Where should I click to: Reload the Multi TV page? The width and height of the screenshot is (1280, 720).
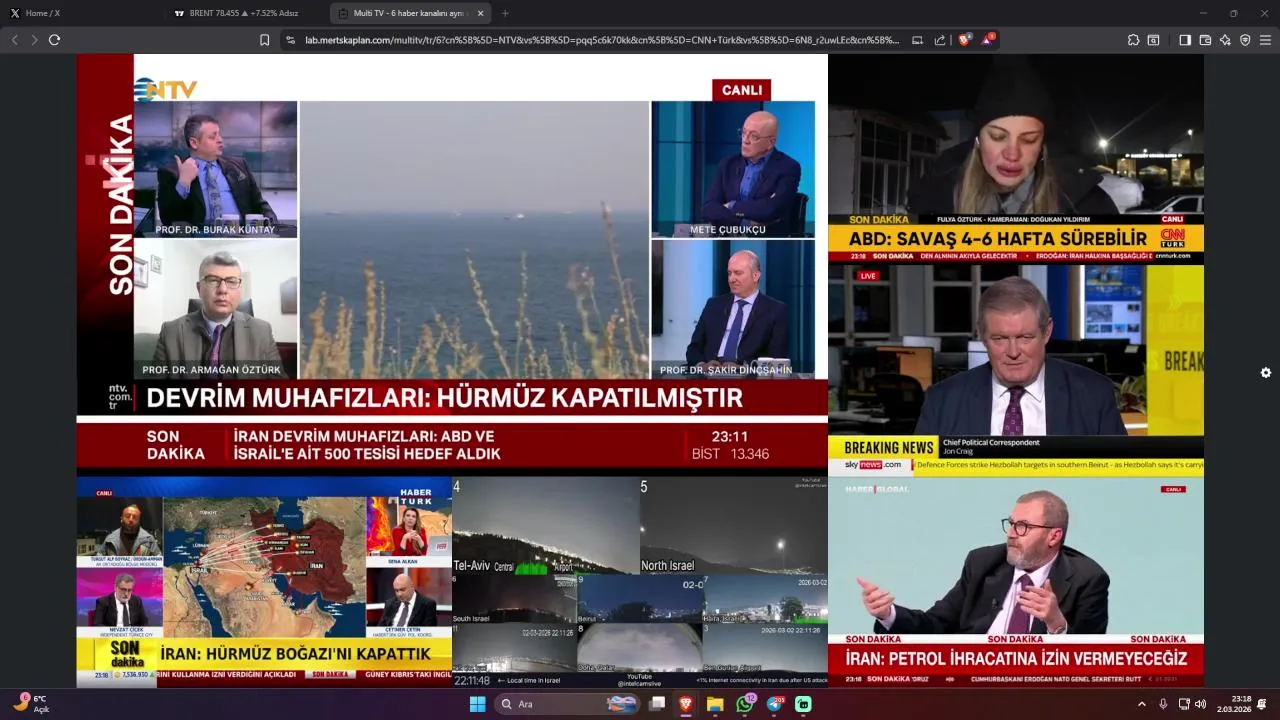click(x=54, y=40)
